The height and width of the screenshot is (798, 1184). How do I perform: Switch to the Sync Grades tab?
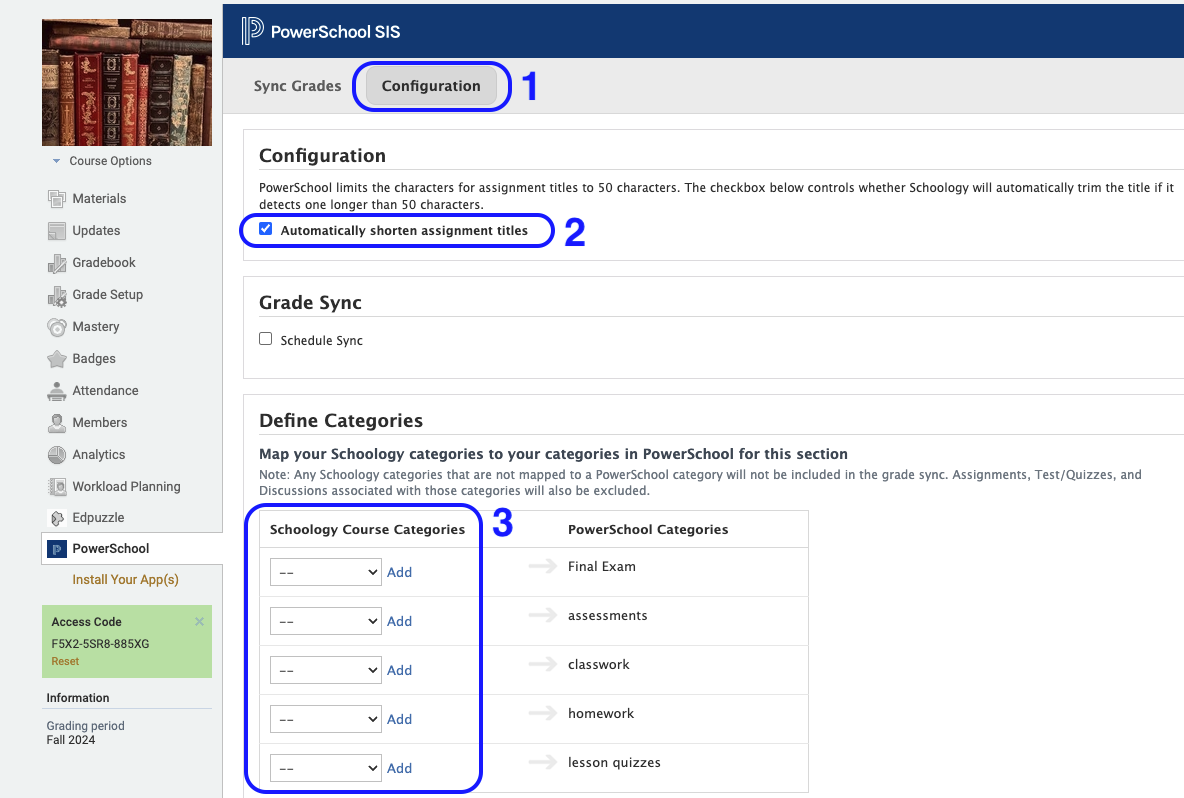[x=298, y=86]
